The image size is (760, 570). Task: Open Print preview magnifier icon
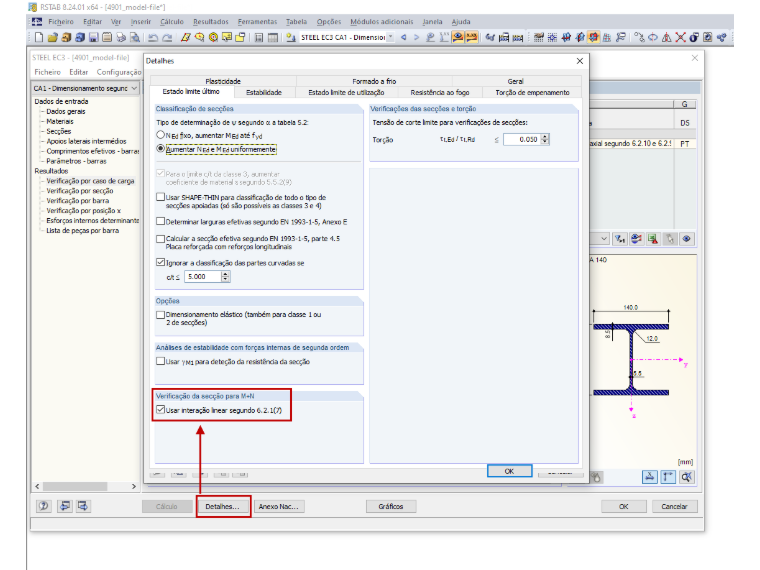click(x=135, y=37)
